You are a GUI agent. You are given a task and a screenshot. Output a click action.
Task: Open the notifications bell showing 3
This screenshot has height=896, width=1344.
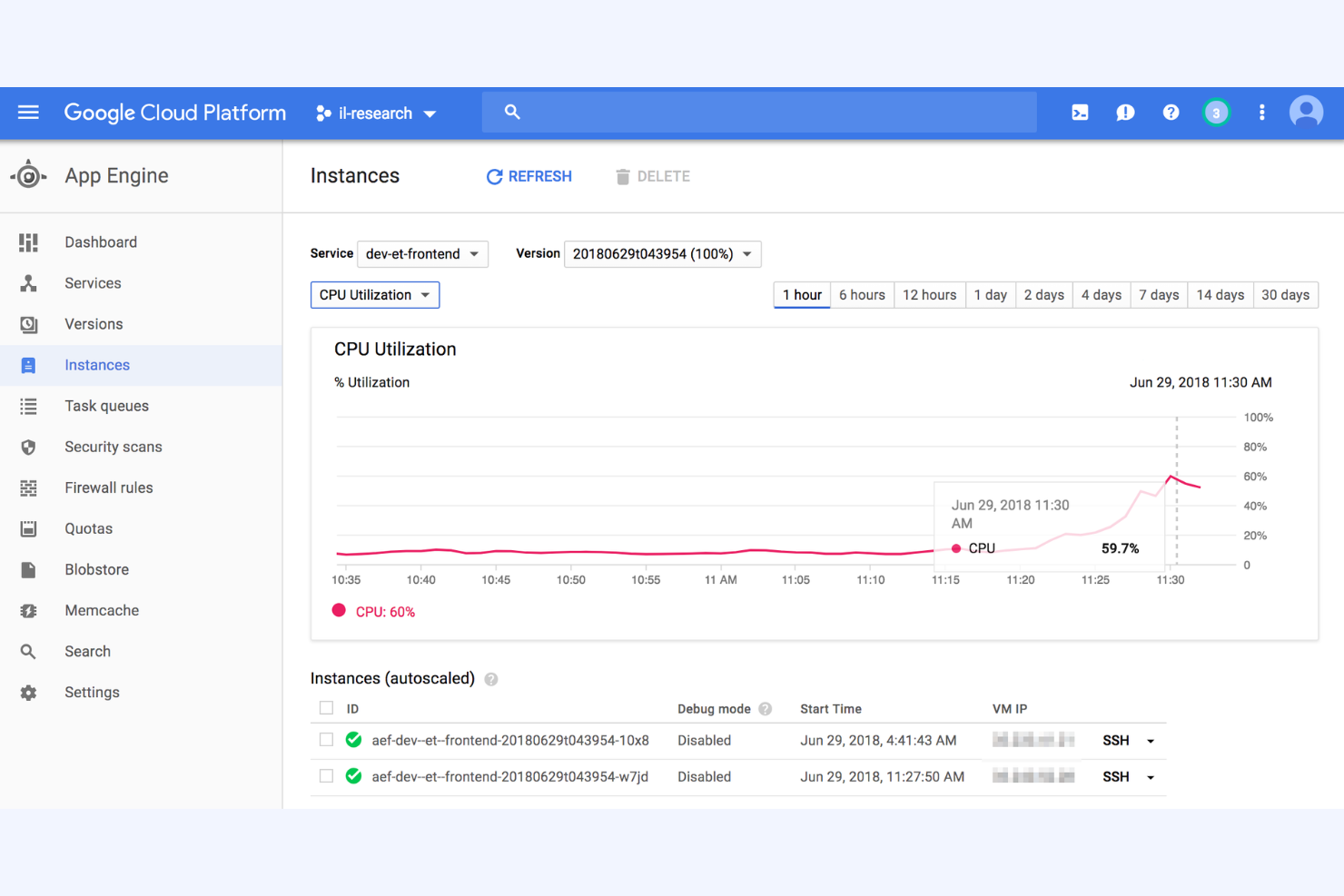click(x=1216, y=112)
